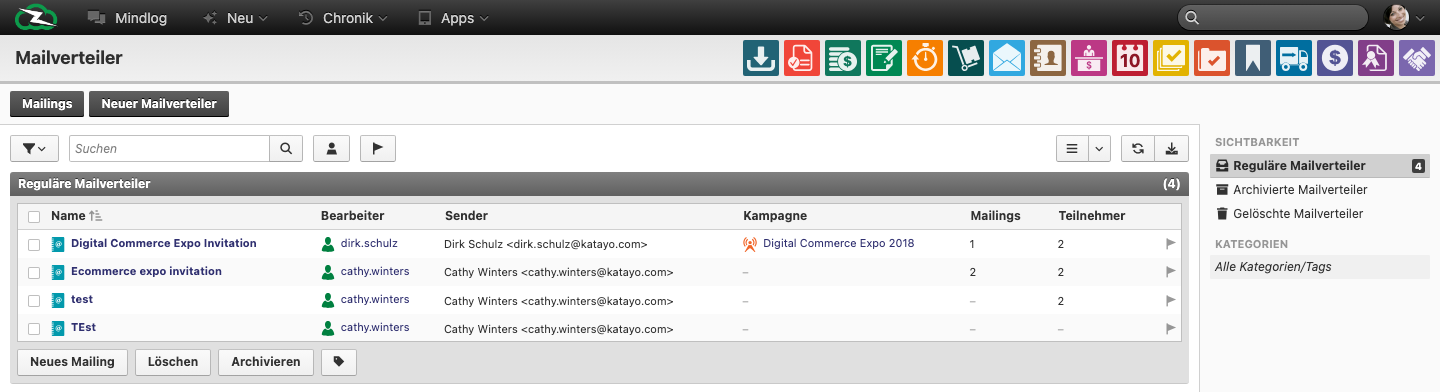Select Gelöschte Mailverteiler in sidebar
Screen dimensions: 1440x392
(x=1289, y=214)
